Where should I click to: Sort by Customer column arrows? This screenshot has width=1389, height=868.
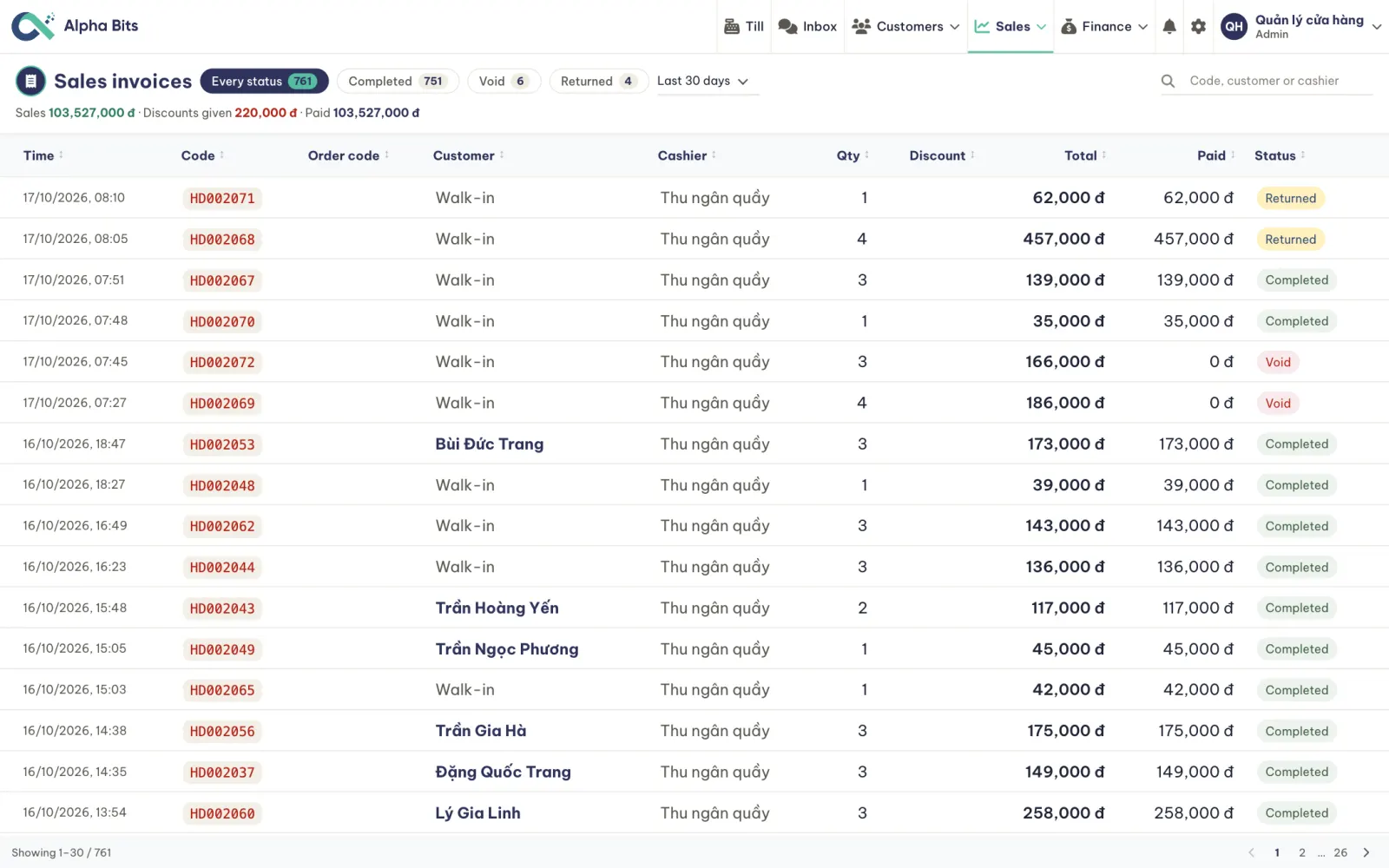502,155
